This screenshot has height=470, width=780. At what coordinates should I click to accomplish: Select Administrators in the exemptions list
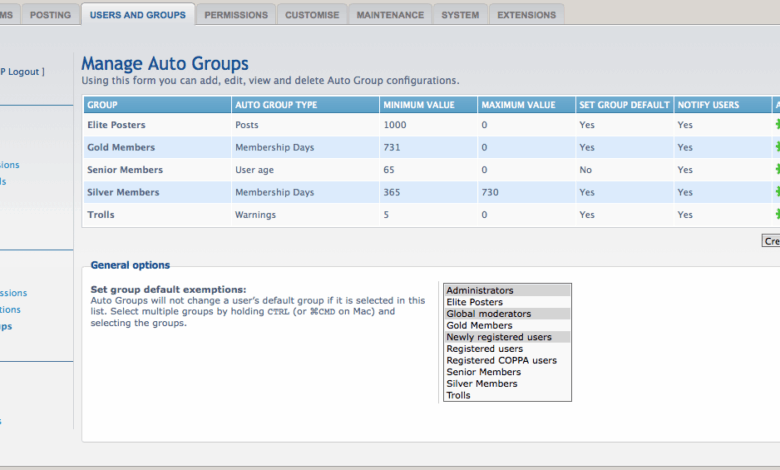tap(480, 291)
